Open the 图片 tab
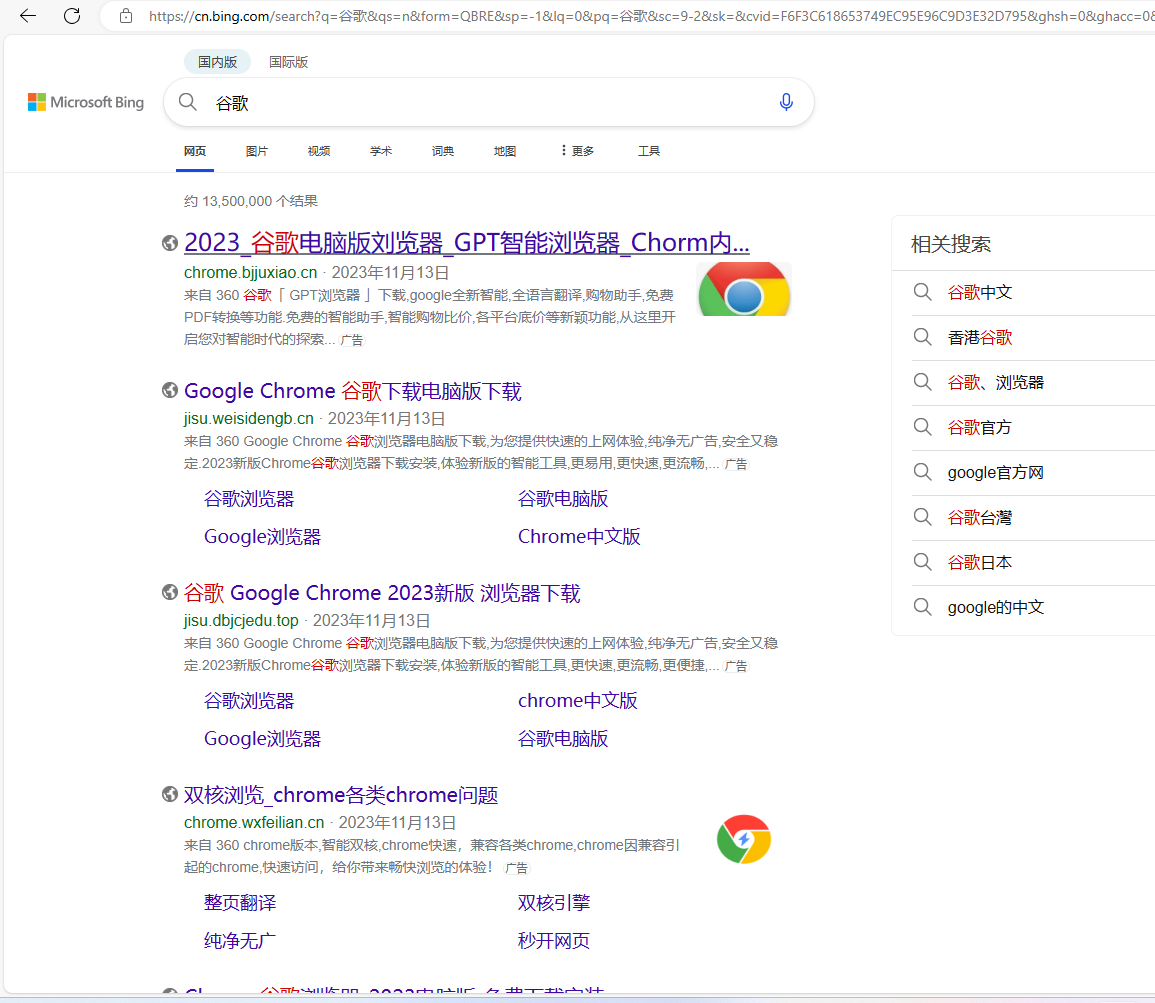 (x=257, y=151)
